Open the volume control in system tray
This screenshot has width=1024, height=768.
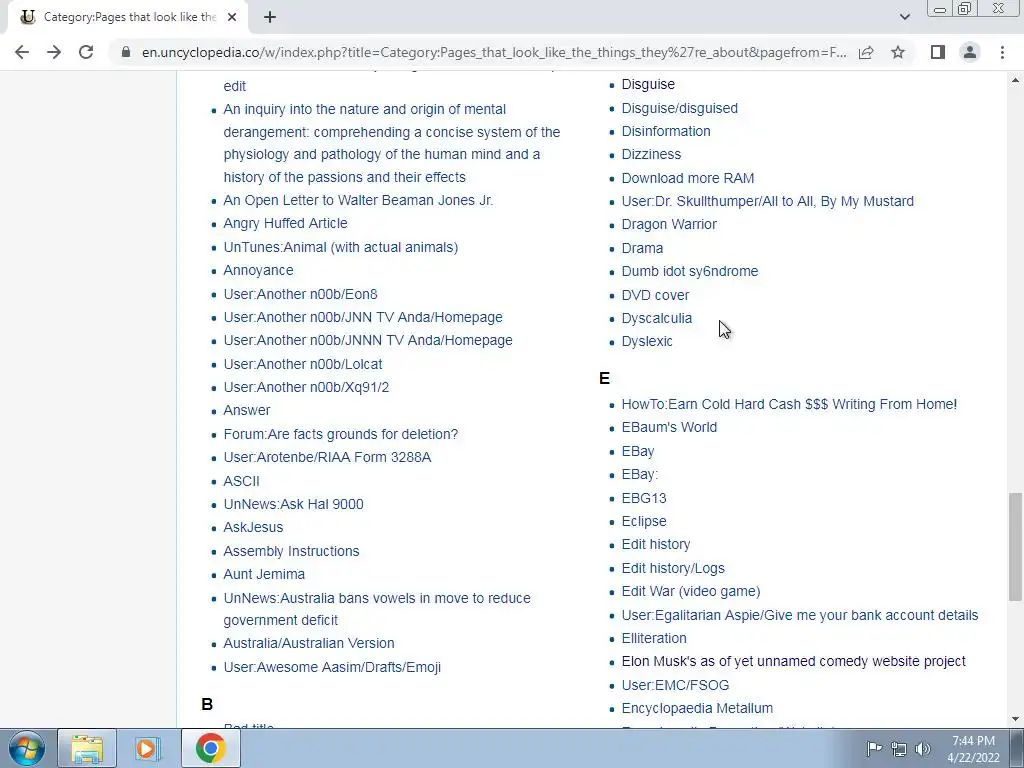[x=923, y=749]
